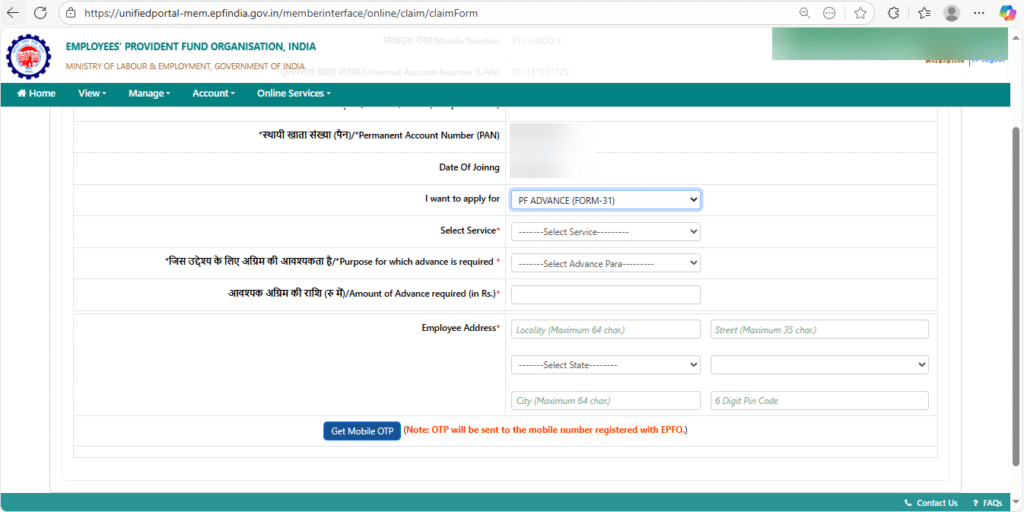Add page to favorites star icon

pyautogui.click(x=861, y=12)
